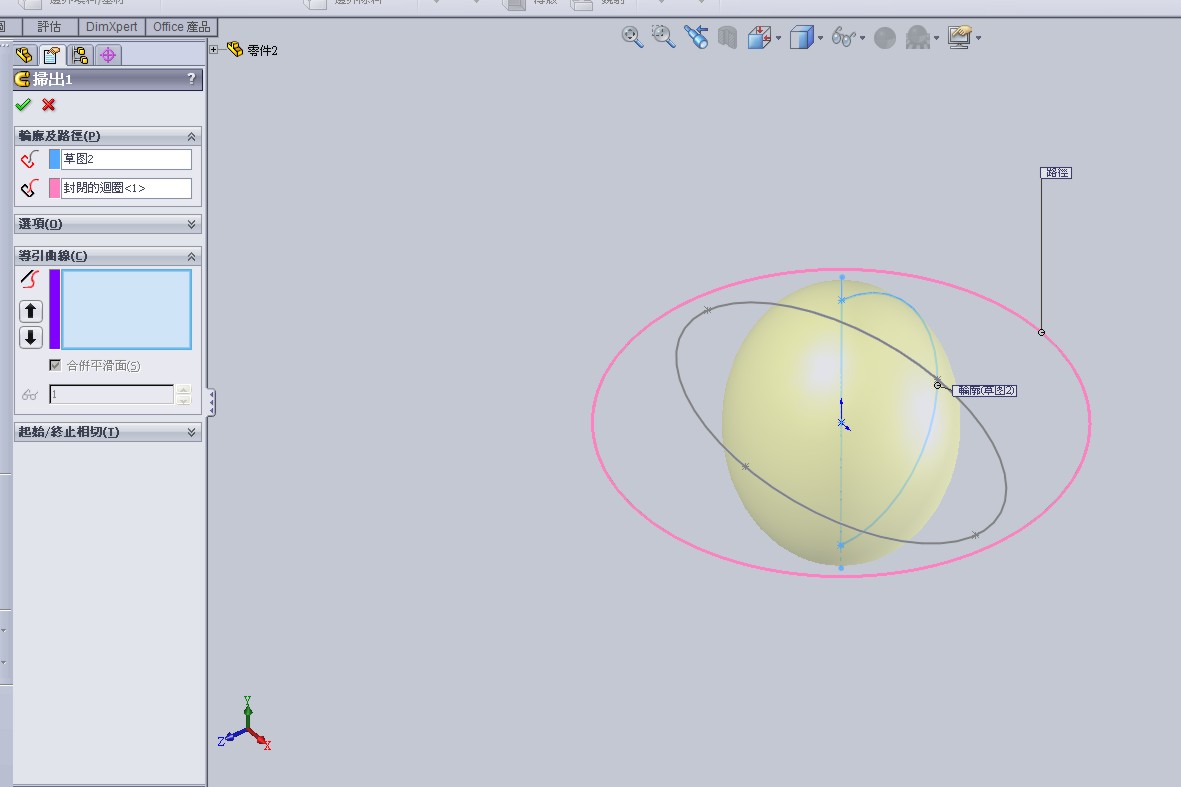
Task: Click purple guide curve color swatch
Action: point(54,310)
